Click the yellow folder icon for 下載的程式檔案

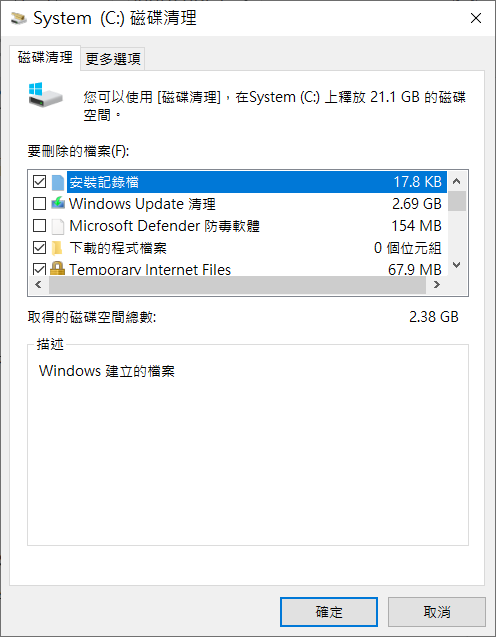[57, 248]
